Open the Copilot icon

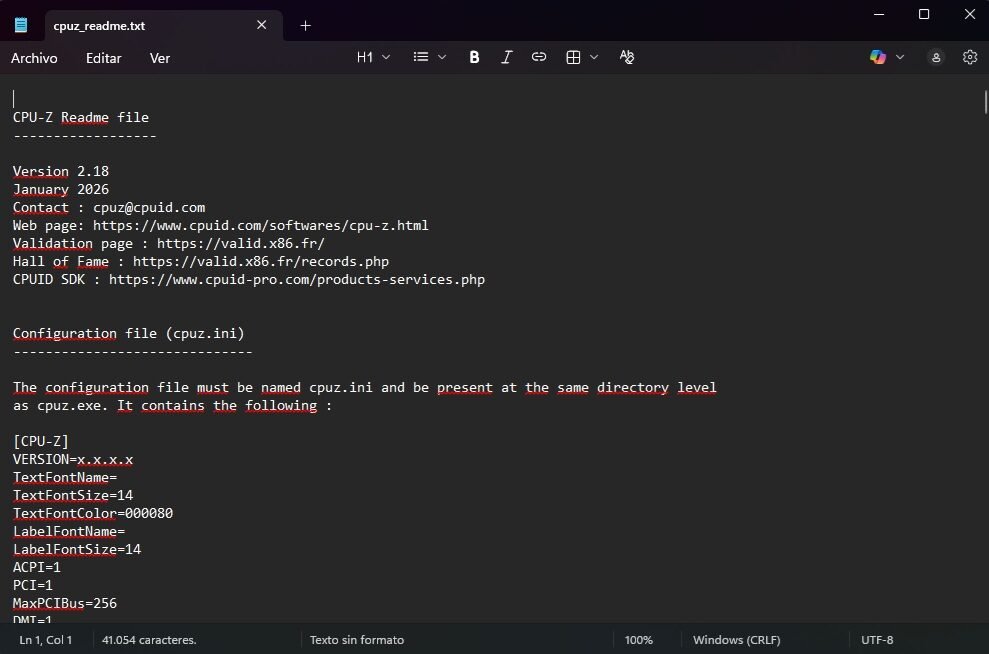(x=878, y=58)
